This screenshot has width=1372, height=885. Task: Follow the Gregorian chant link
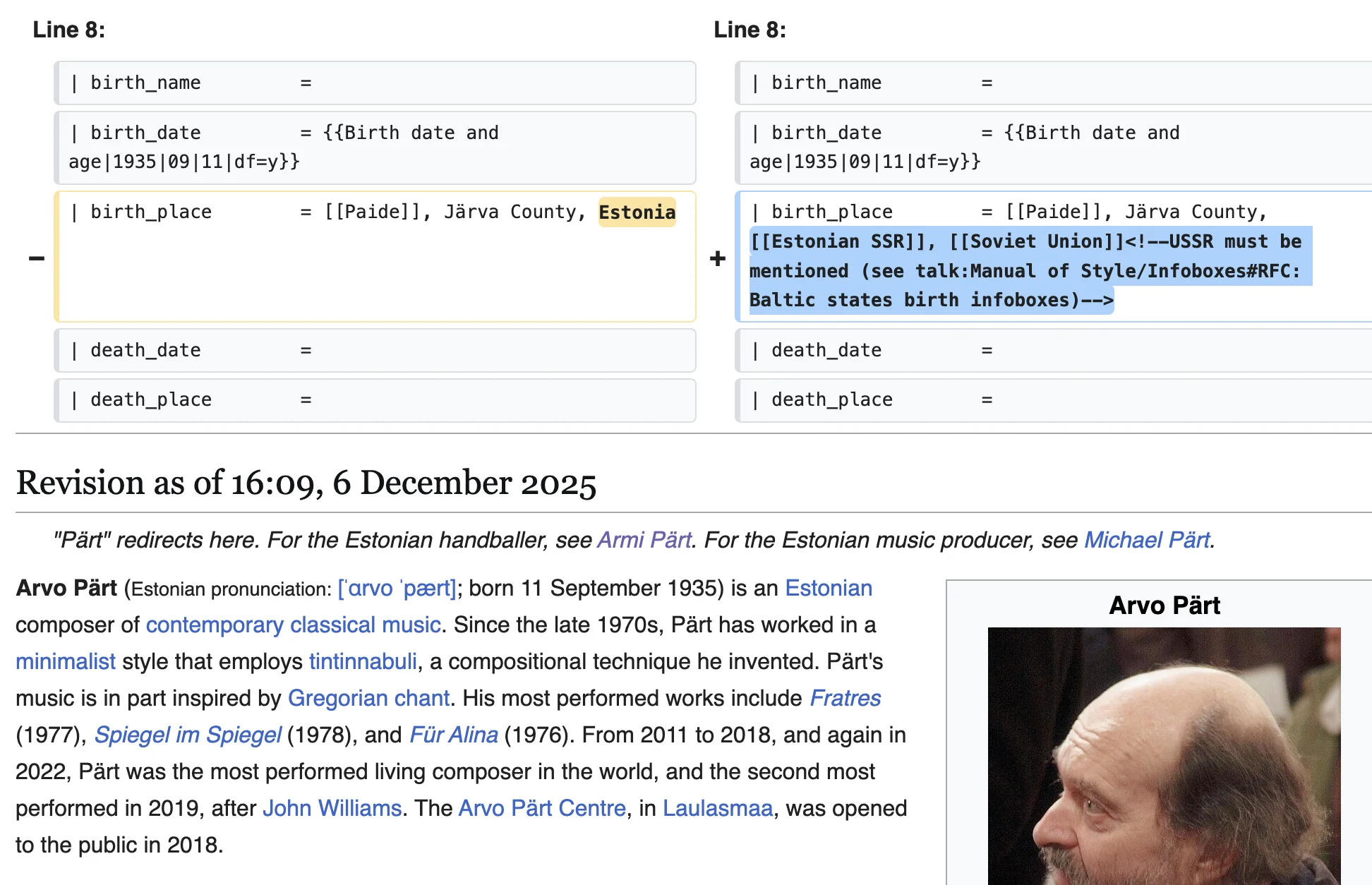coord(368,698)
